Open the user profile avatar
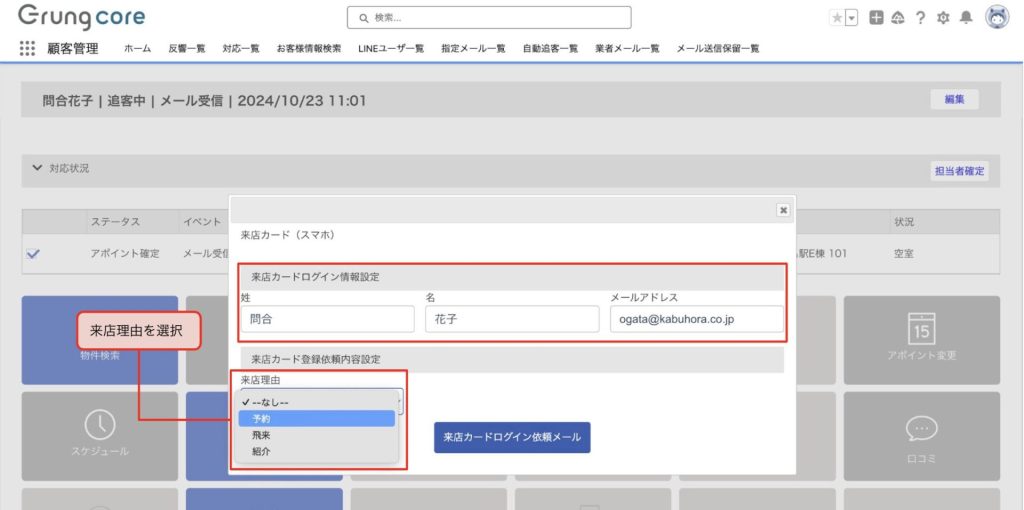The image size is (1024, 510). pos(997,18)
